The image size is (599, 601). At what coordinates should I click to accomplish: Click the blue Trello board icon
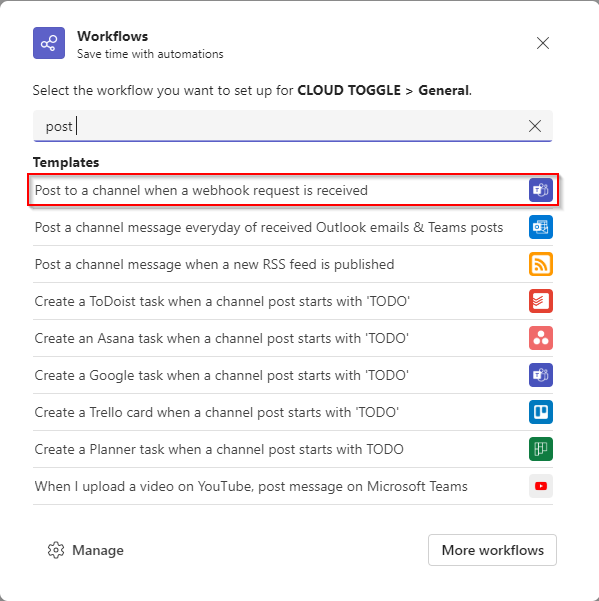pos(541,412)
